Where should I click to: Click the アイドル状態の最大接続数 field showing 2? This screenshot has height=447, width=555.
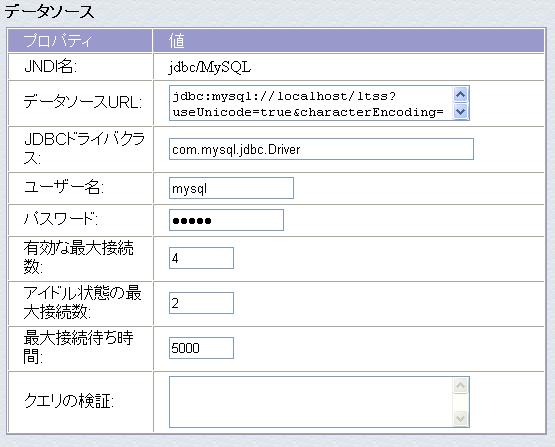[x=201, y=303]
